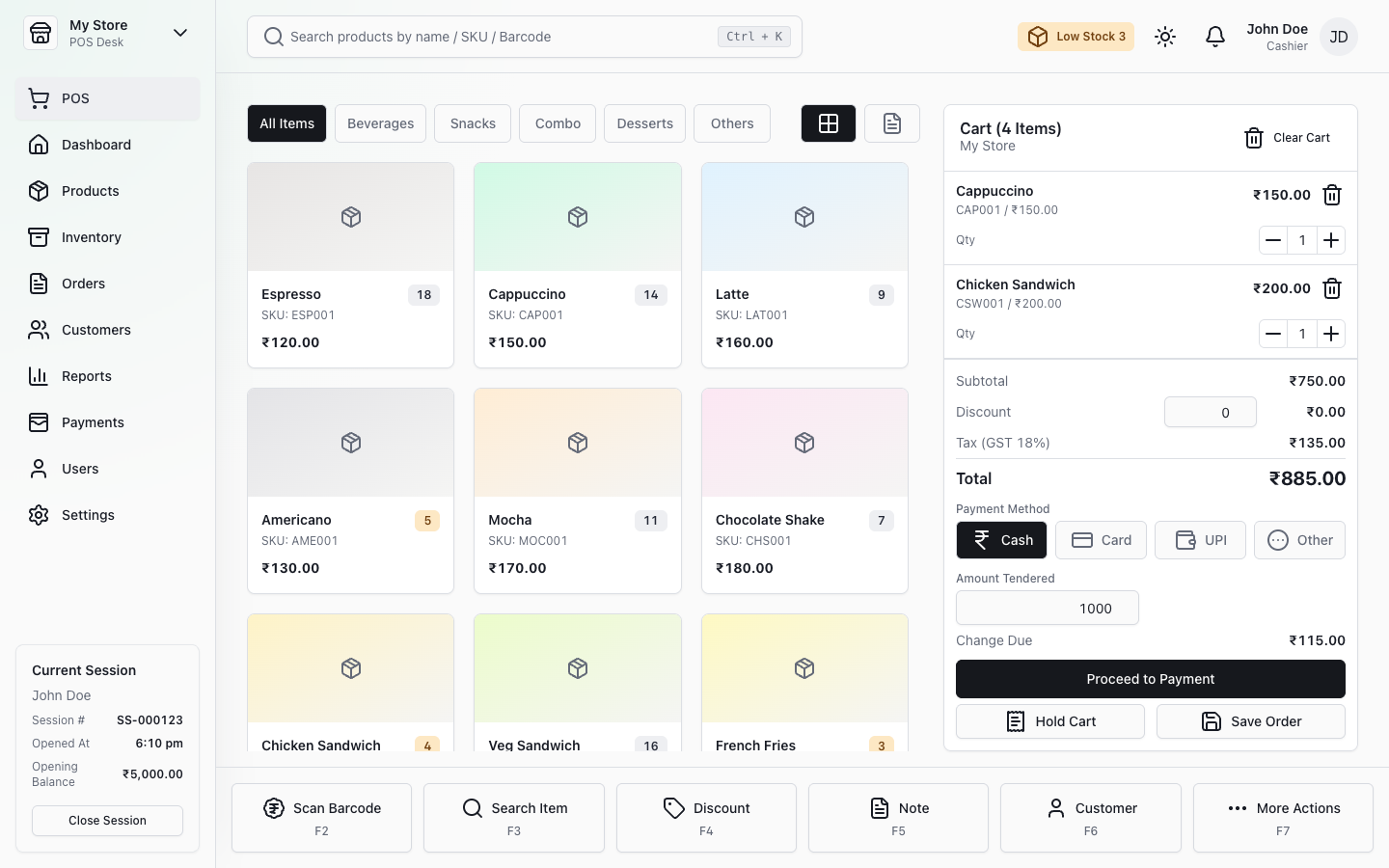Toggle the light/dark theme sun icon
Viewport: 1389px width, 868px height.
coord(1165,37)
